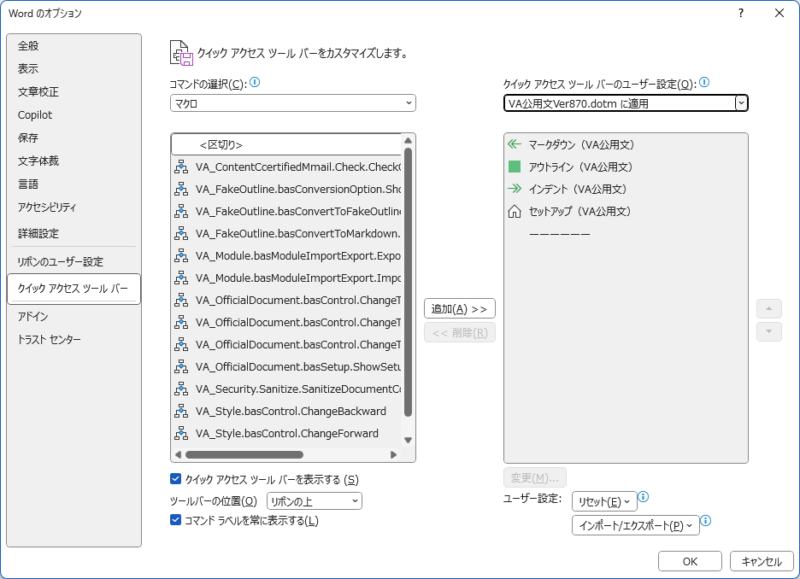
Task: Switch to リボンのユーザー設定 category
Action: coord(60,262)
